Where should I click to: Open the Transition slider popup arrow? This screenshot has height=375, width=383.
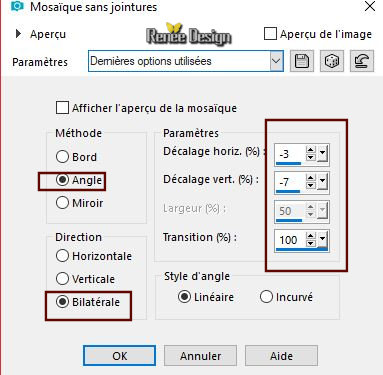tap(322, 239)
